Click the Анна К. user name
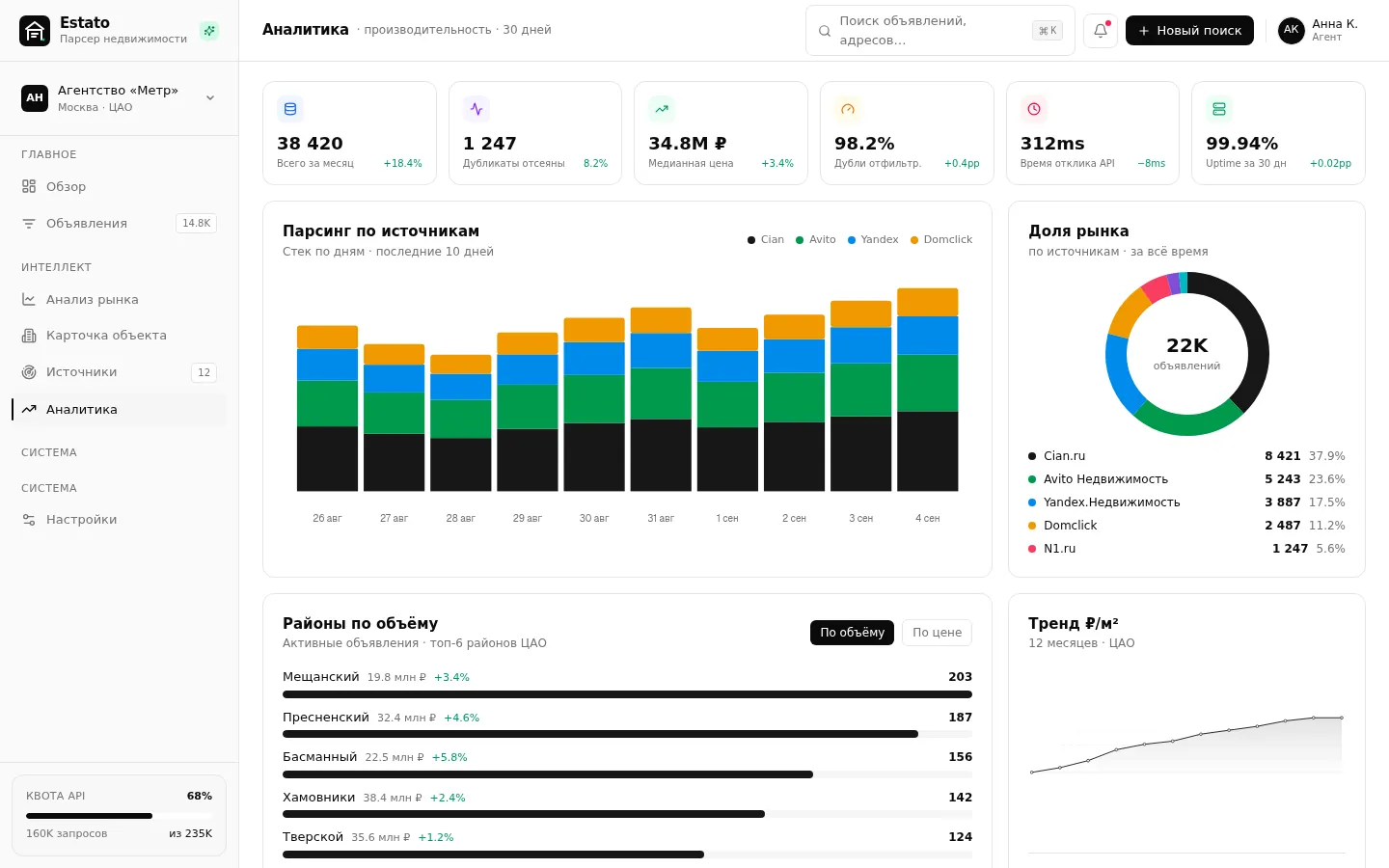Image resolution: width=1389 pixels, height=868 pixels. coord(1335,24)
